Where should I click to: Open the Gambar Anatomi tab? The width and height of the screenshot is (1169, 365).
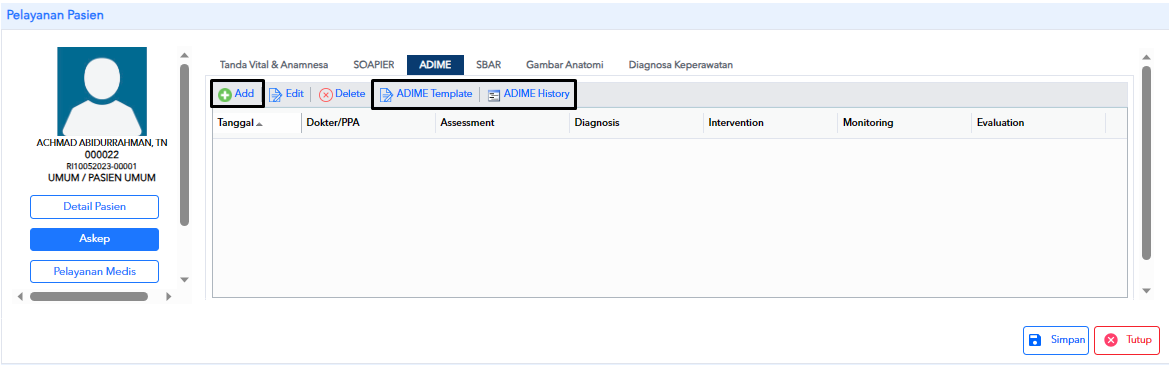(564, 65)
